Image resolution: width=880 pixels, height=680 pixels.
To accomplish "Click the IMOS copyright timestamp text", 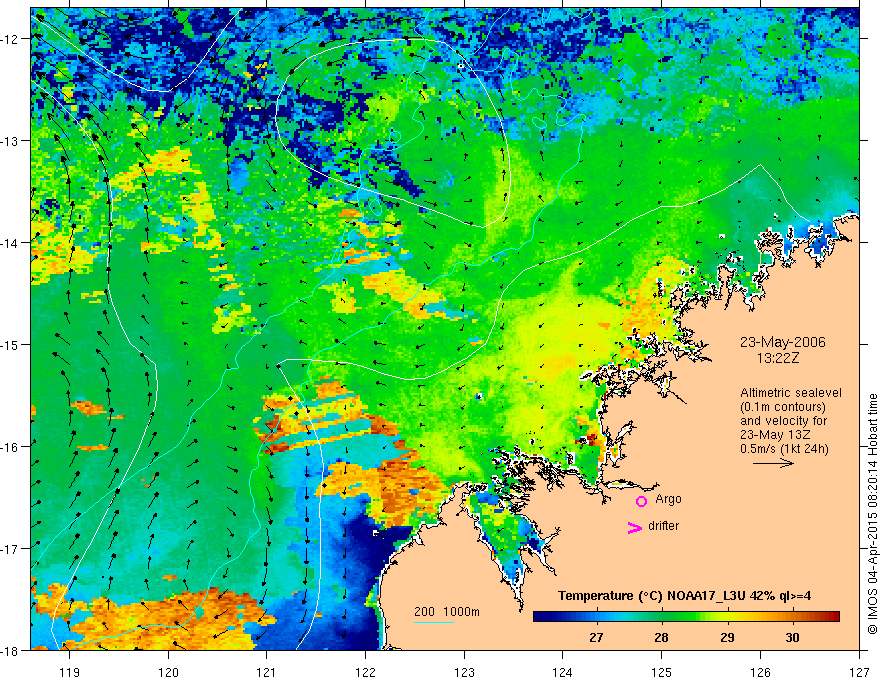I will click(872, 514).
